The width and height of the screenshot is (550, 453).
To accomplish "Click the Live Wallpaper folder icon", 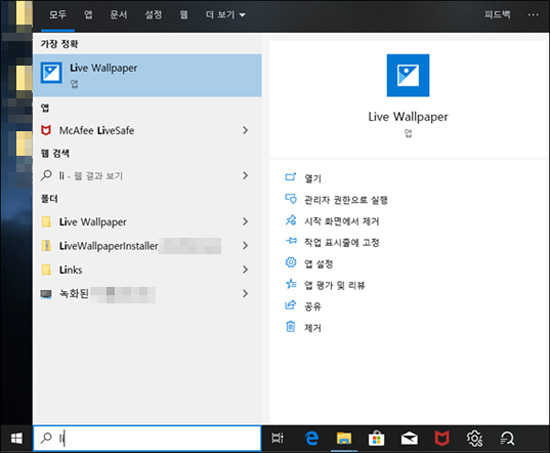I will 46,222.
